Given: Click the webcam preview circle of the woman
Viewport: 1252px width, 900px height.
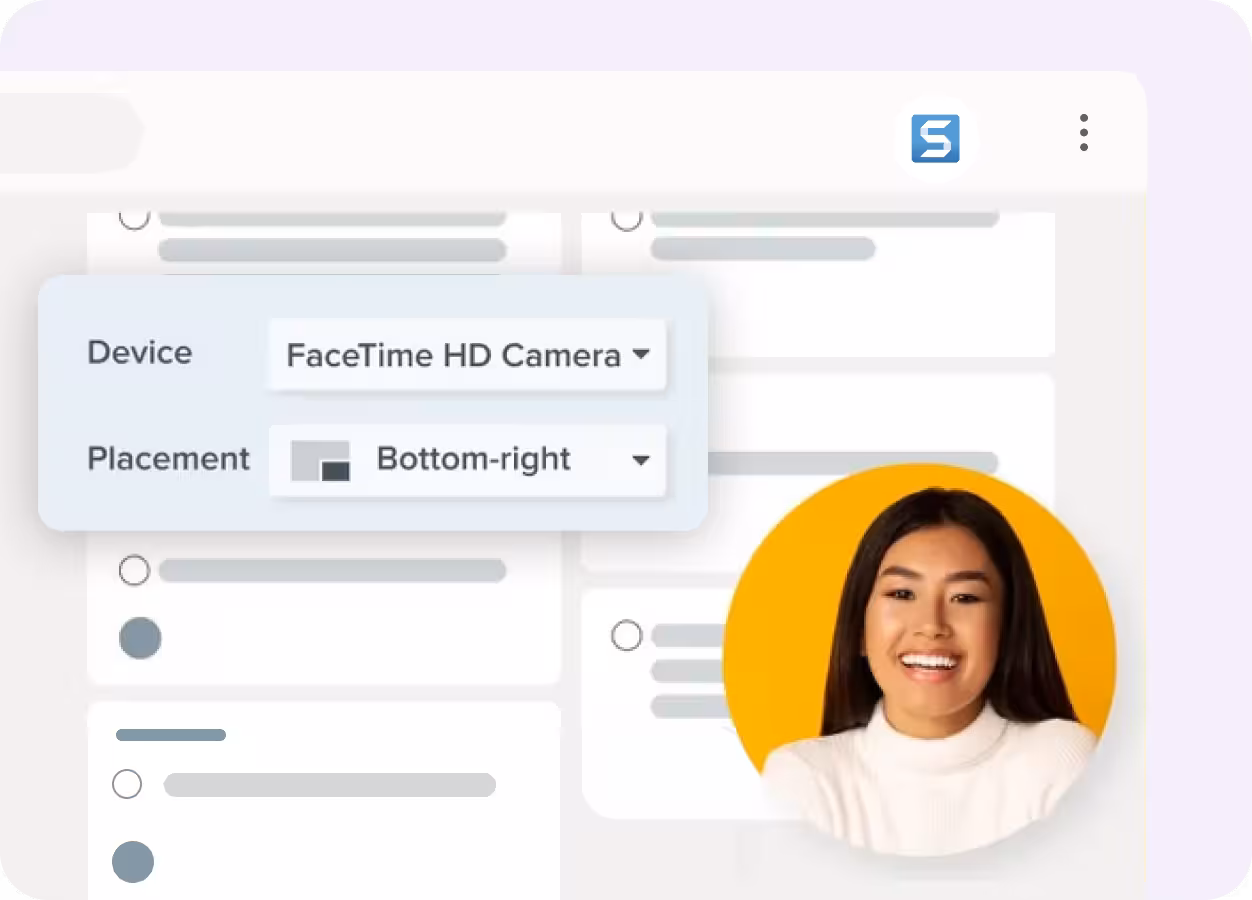Looking at the screenshot, I should [919, 660].
